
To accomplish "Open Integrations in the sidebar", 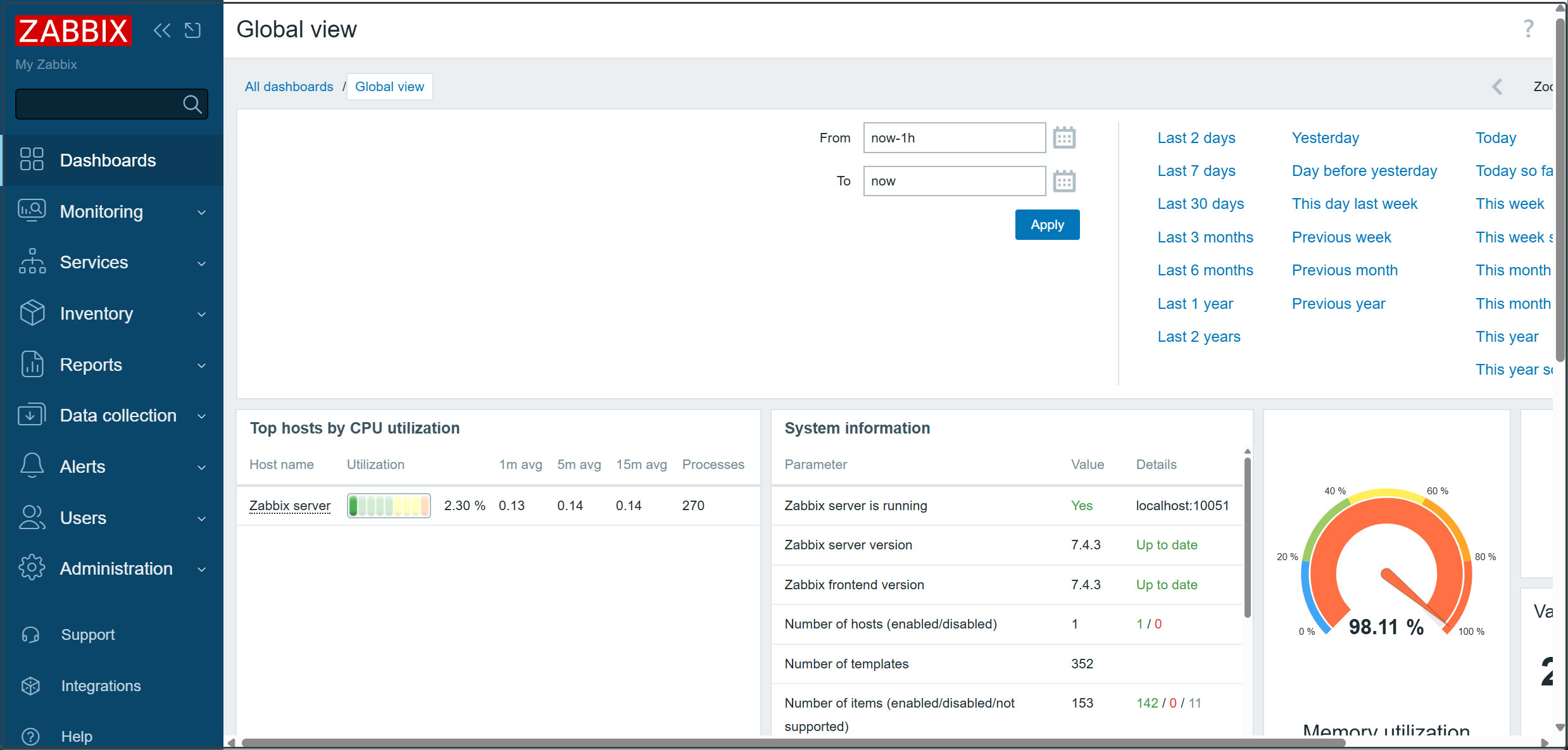I will (x=101, y=685).
